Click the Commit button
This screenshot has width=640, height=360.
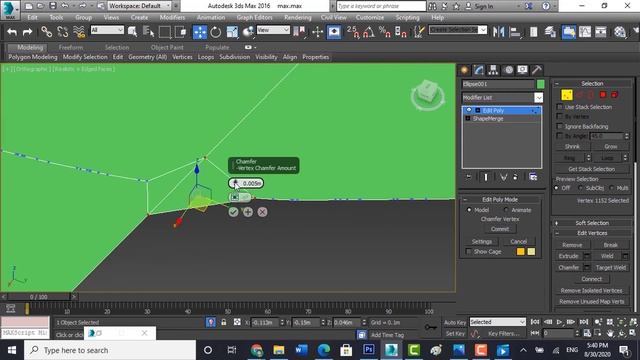(x=500, y=229)
